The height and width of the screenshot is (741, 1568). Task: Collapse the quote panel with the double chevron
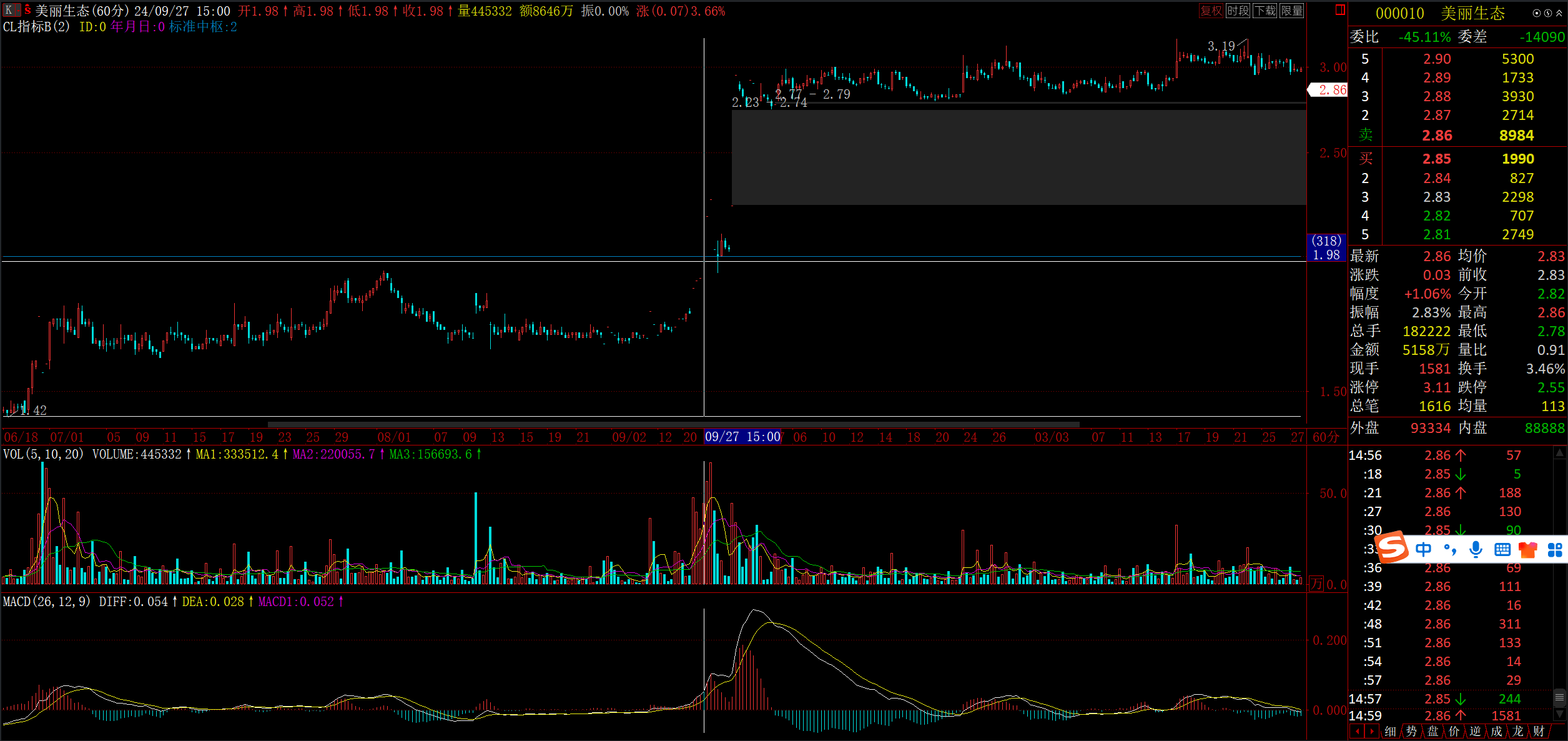(1559, 13)
